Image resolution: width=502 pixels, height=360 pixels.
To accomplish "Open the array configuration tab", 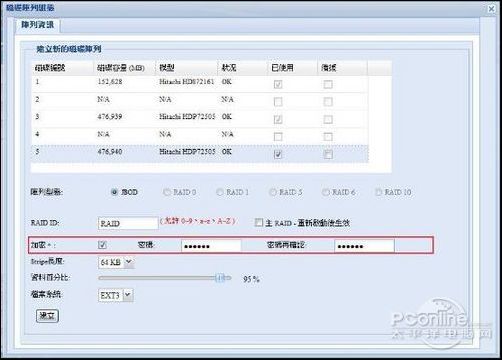I will (37, 25).
